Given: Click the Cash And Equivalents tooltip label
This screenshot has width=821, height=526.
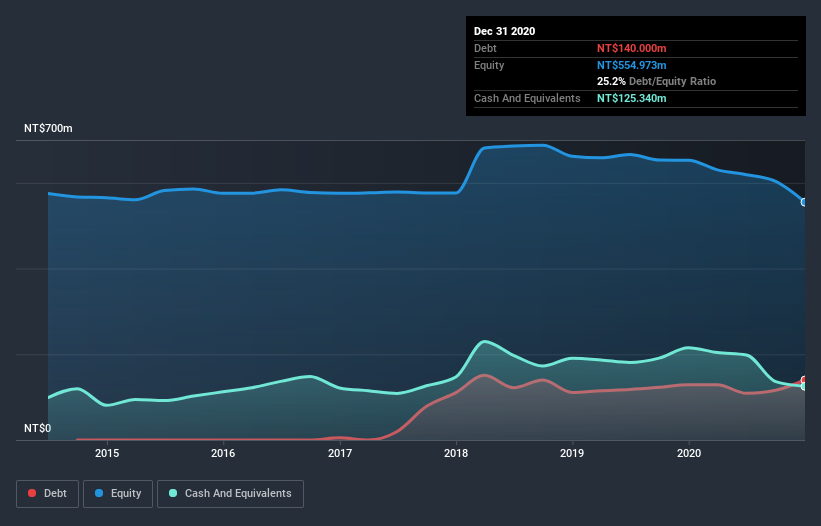Looking at the screenshot, I should (527, 98).
